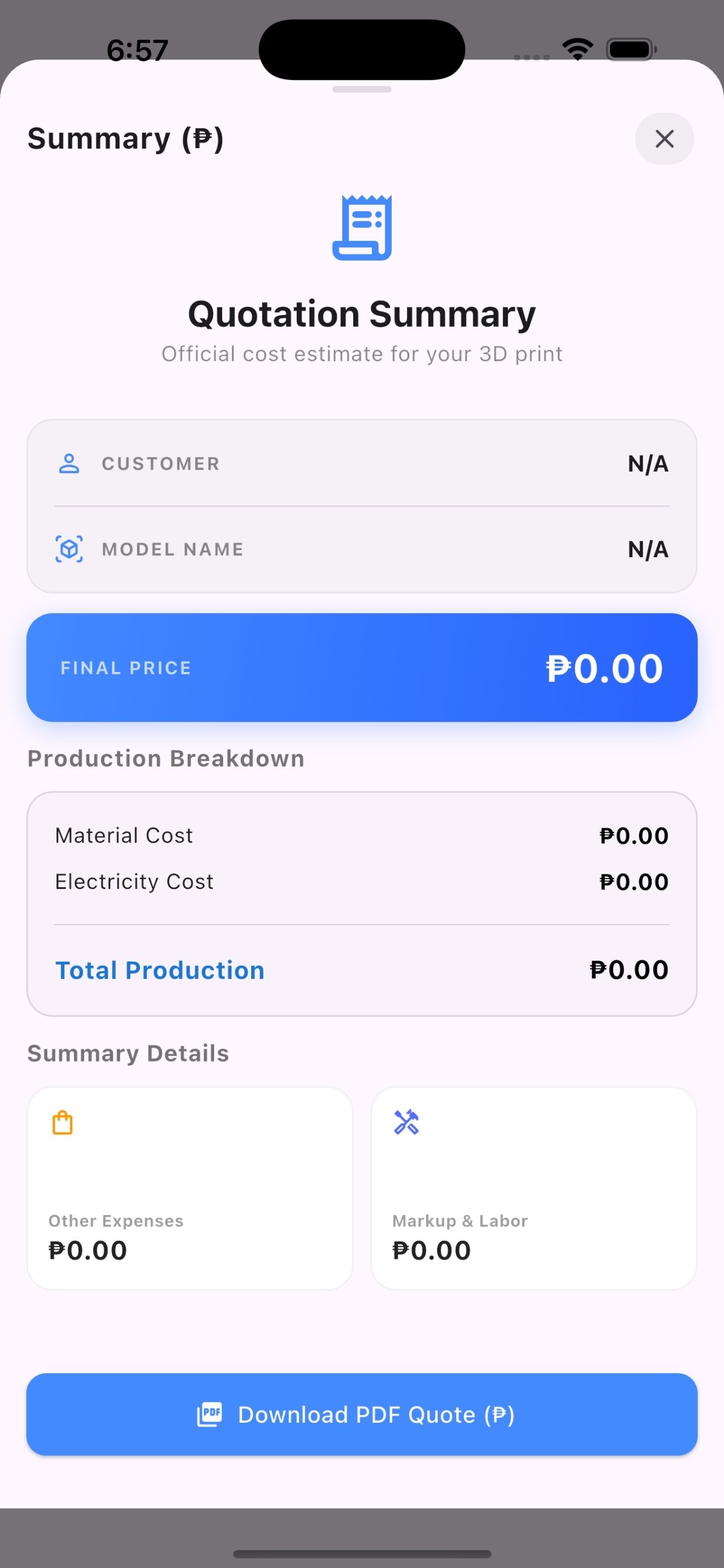Image resolution: width=724 pixels, height=1568 pixels.
Task: Tap the battery status icon
Action: 631,50
